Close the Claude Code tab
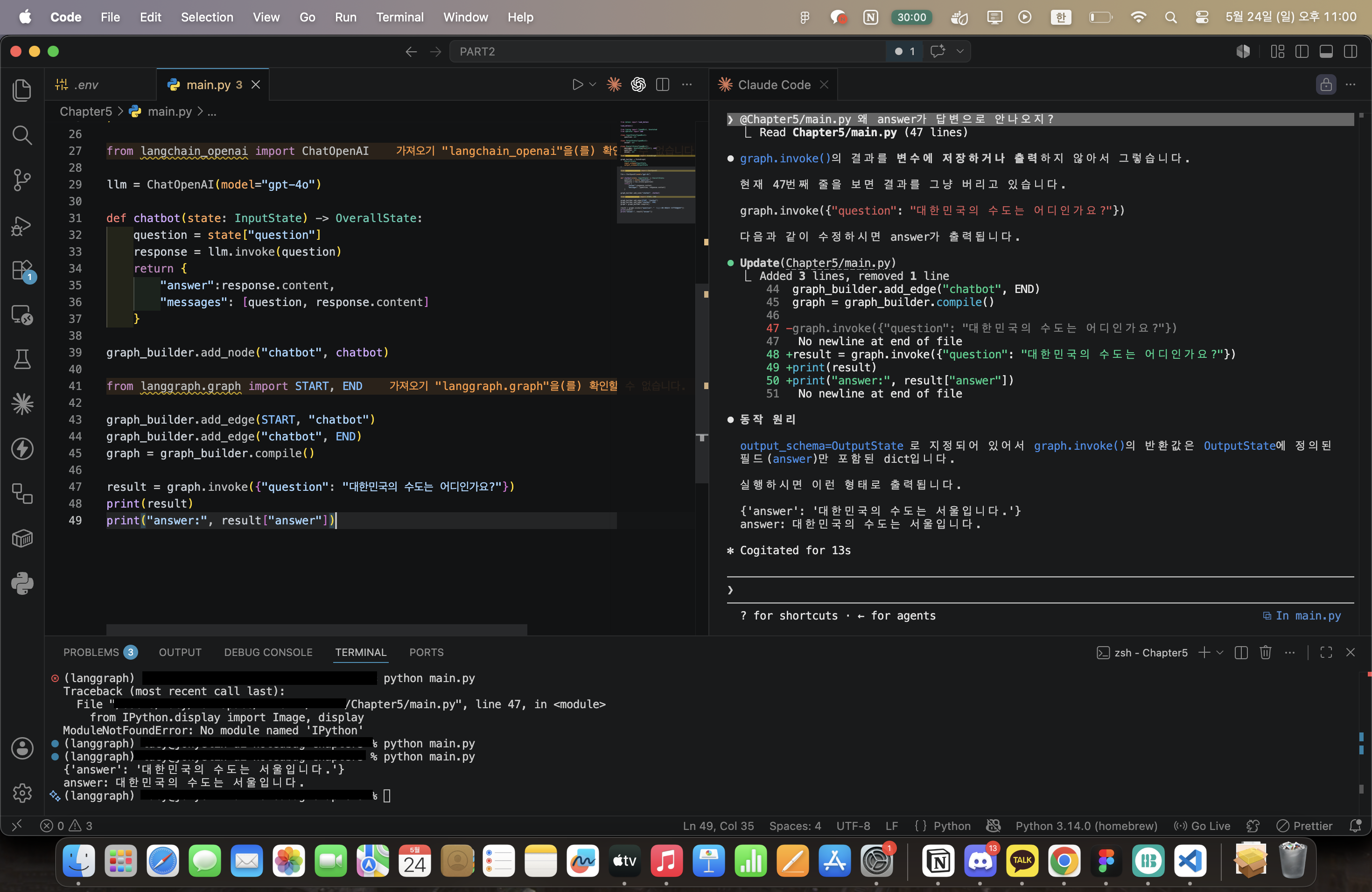This screenshot has height=892, width=1372. click(824, 85)
